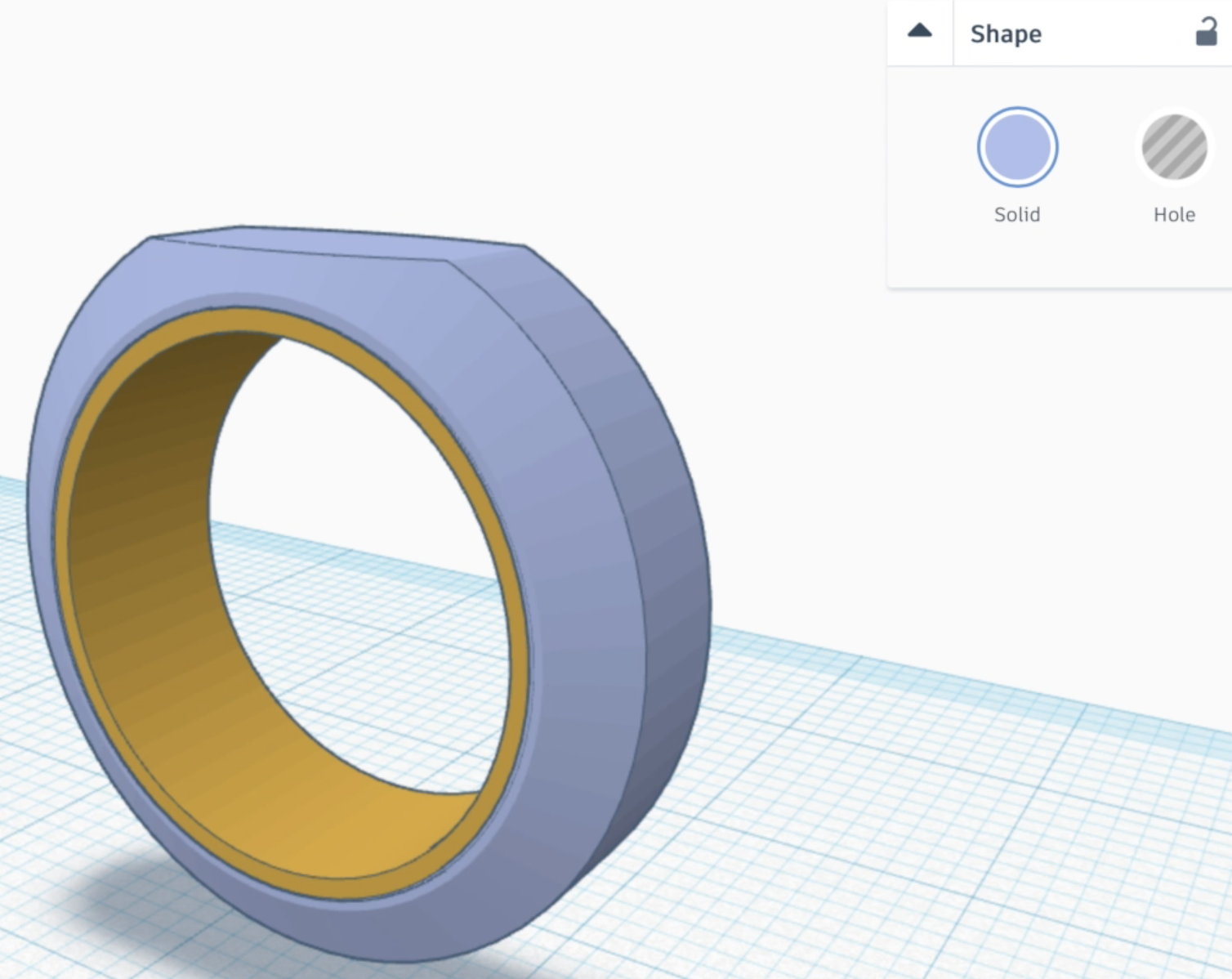Click the dark arrow left of Shape header
This screenshot has height=979, width=1232.
(919, 31)
